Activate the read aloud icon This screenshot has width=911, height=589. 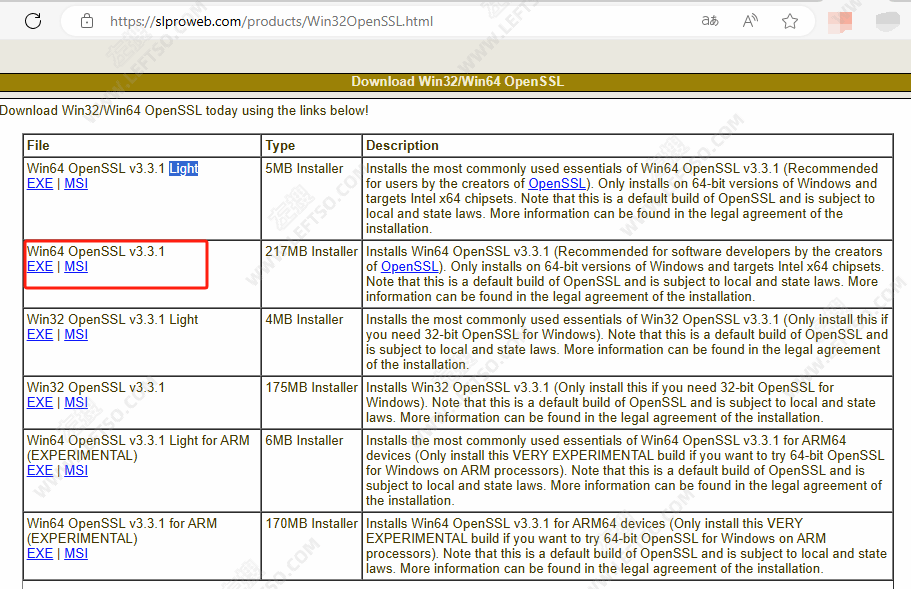tap(750, 21)
